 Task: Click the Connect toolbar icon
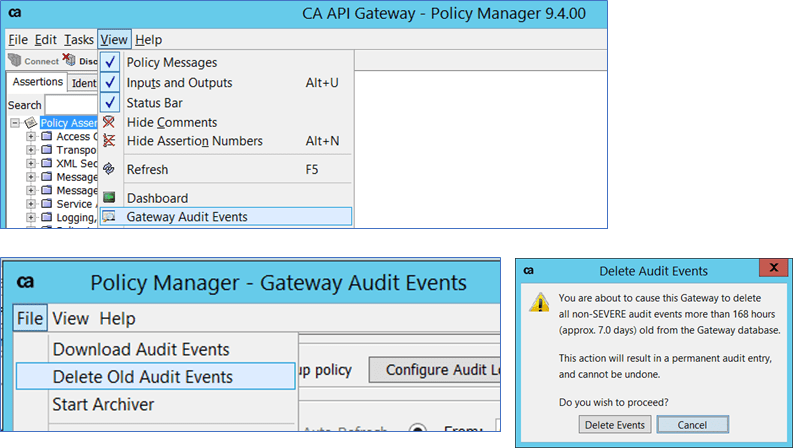(x=15, y=61)
